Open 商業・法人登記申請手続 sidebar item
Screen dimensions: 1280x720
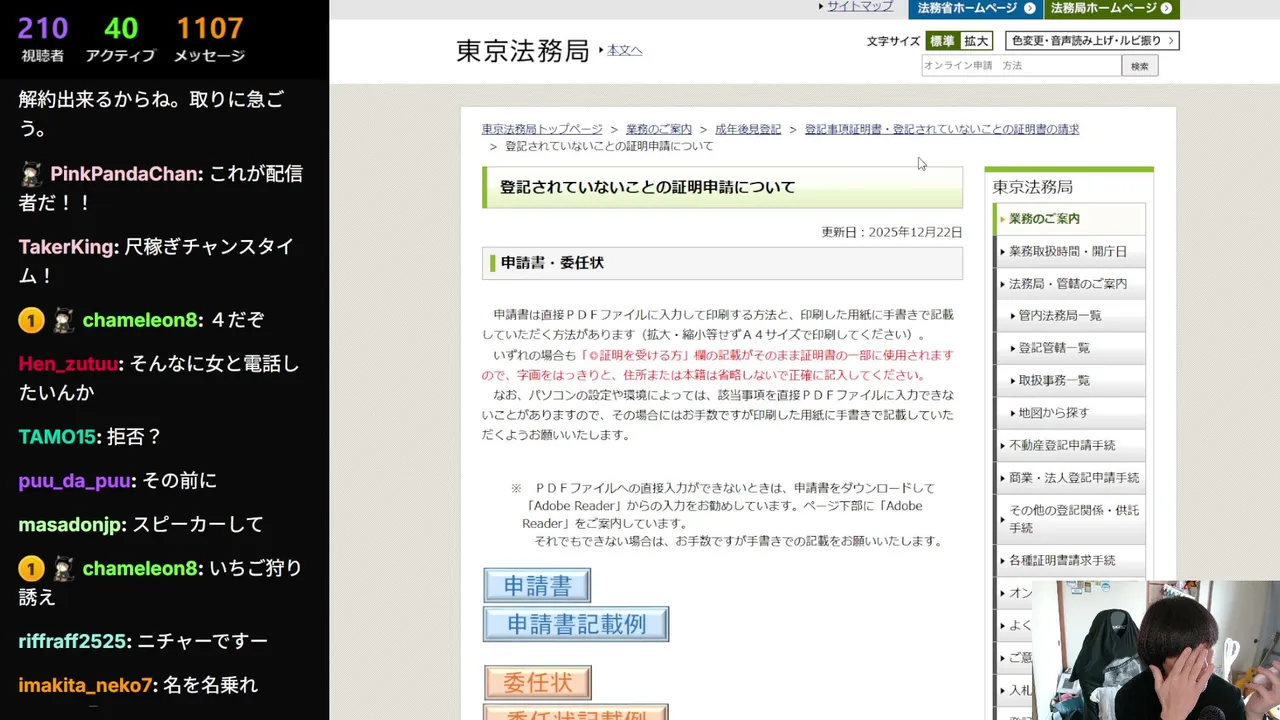pyautogui.click(x=1069, y=478)
